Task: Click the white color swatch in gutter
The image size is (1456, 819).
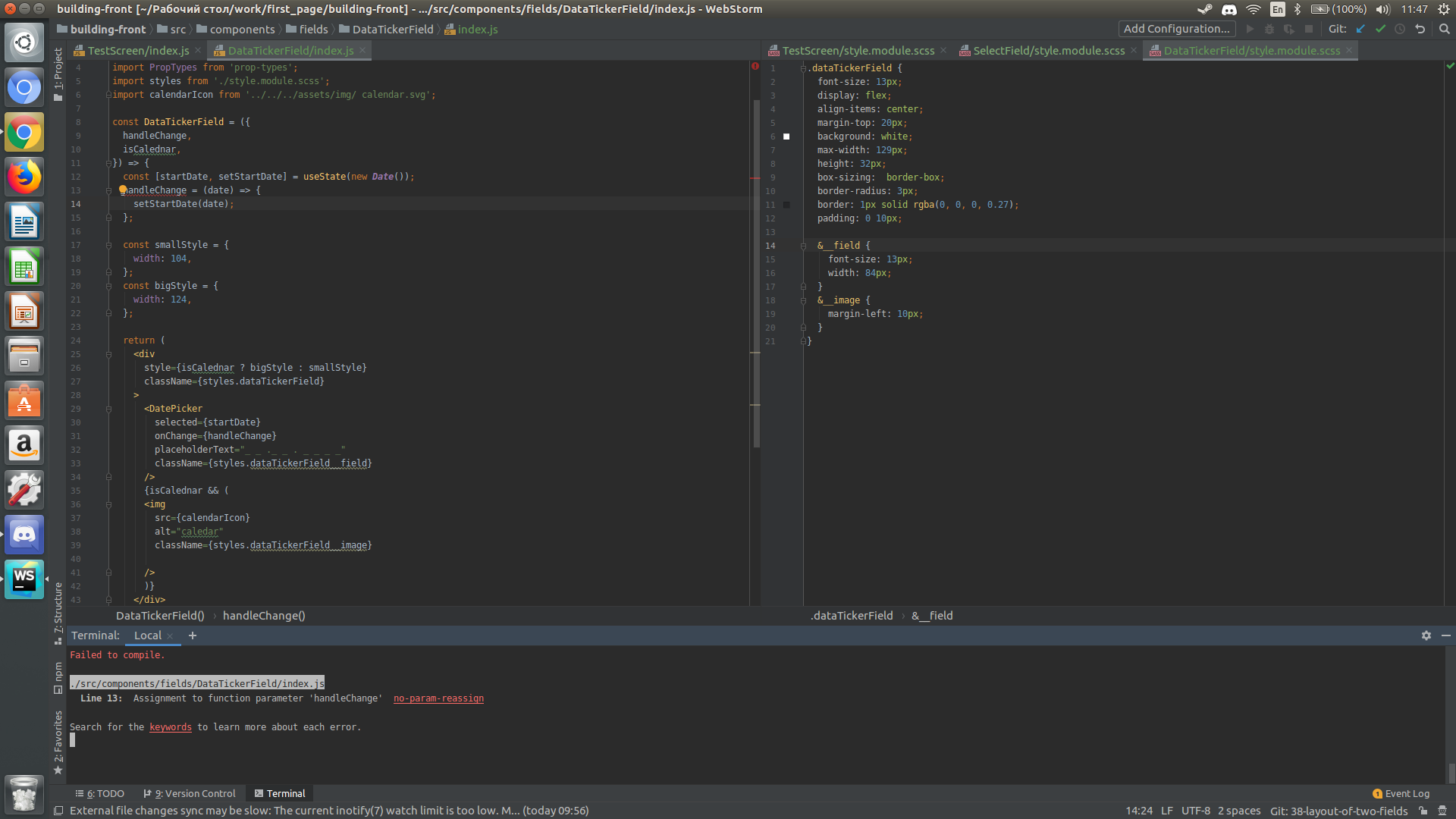Action: point(786,136)
